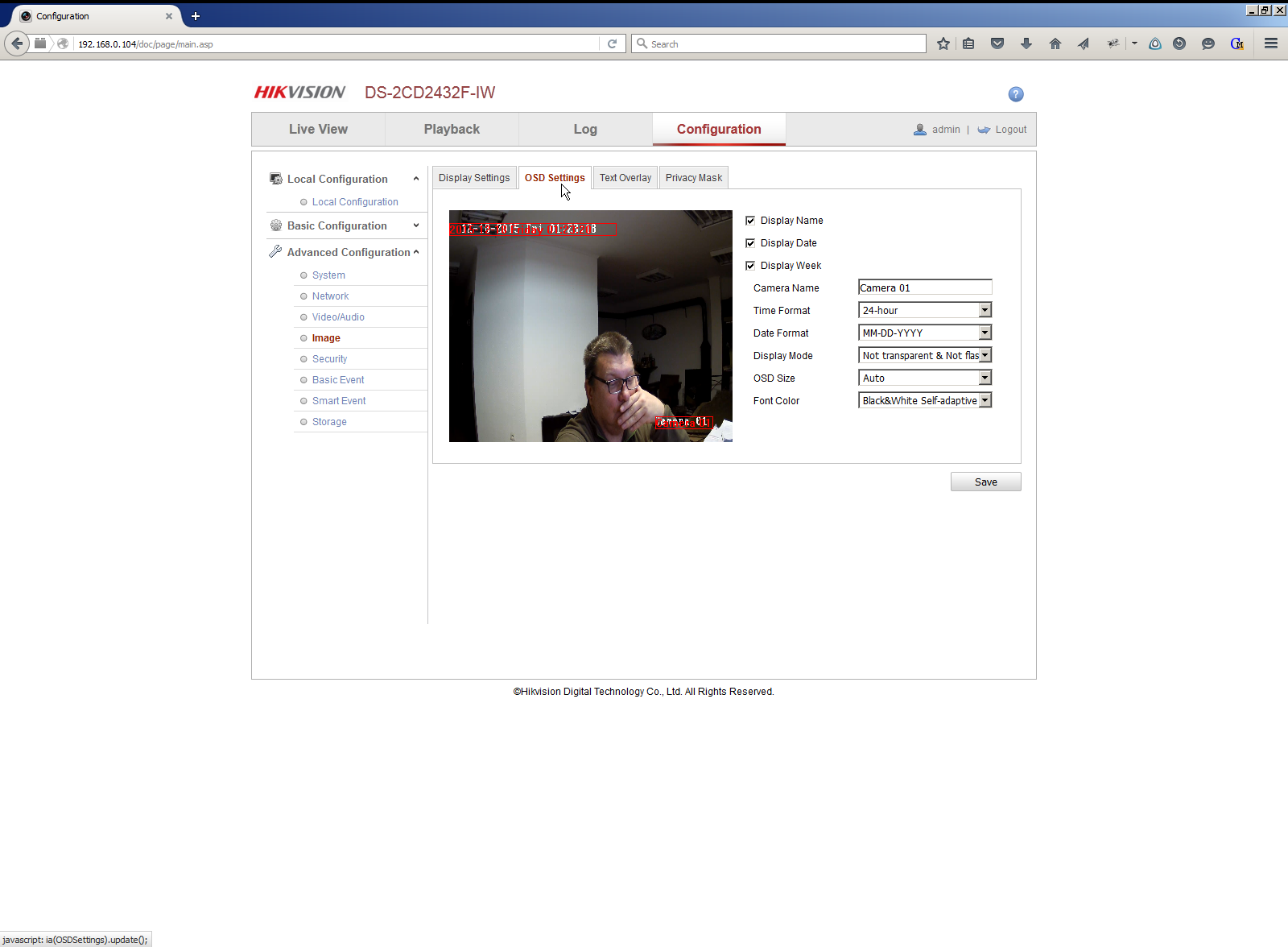Click the browser back arrow button
Screen dimensions: 1288x947
tap(17, 43)
